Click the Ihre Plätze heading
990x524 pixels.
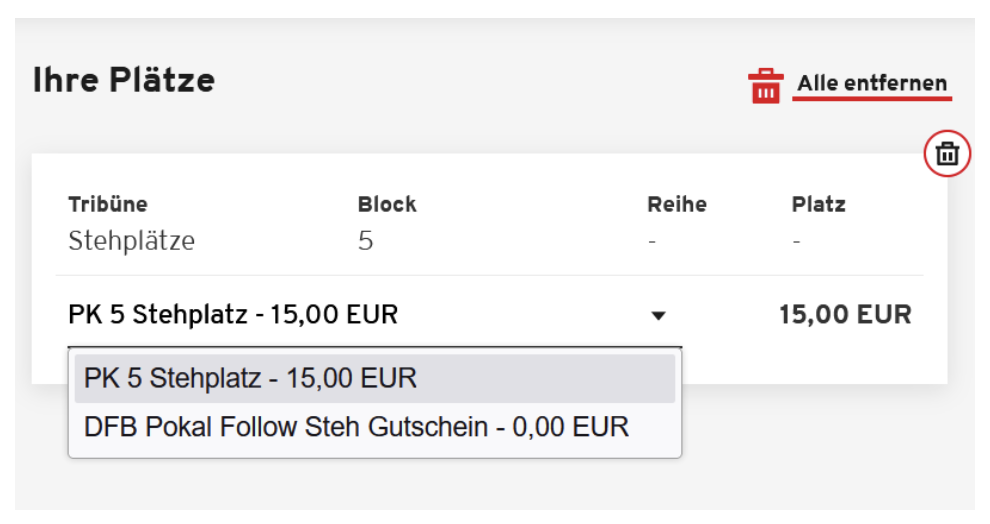[124, 79]
